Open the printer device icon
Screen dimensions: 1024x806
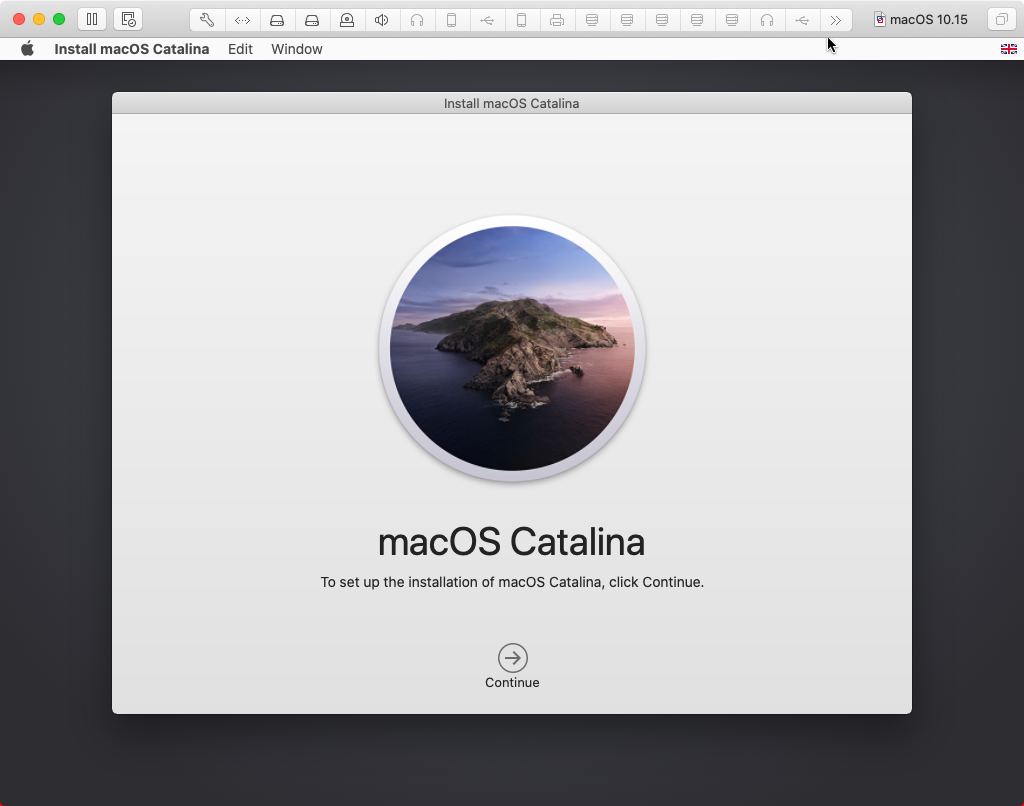[557, 19]
